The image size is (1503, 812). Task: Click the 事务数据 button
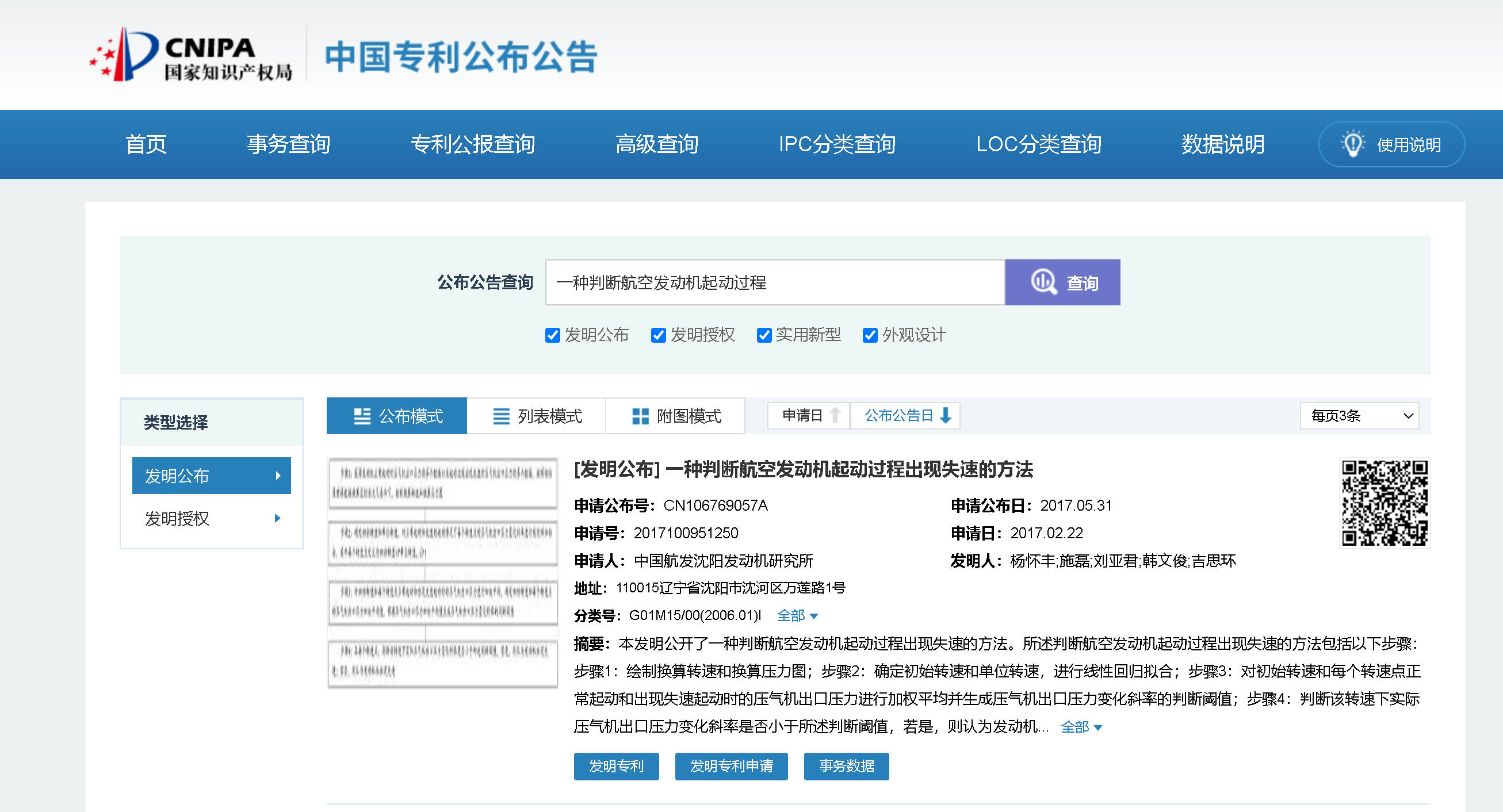click(846, 766)
